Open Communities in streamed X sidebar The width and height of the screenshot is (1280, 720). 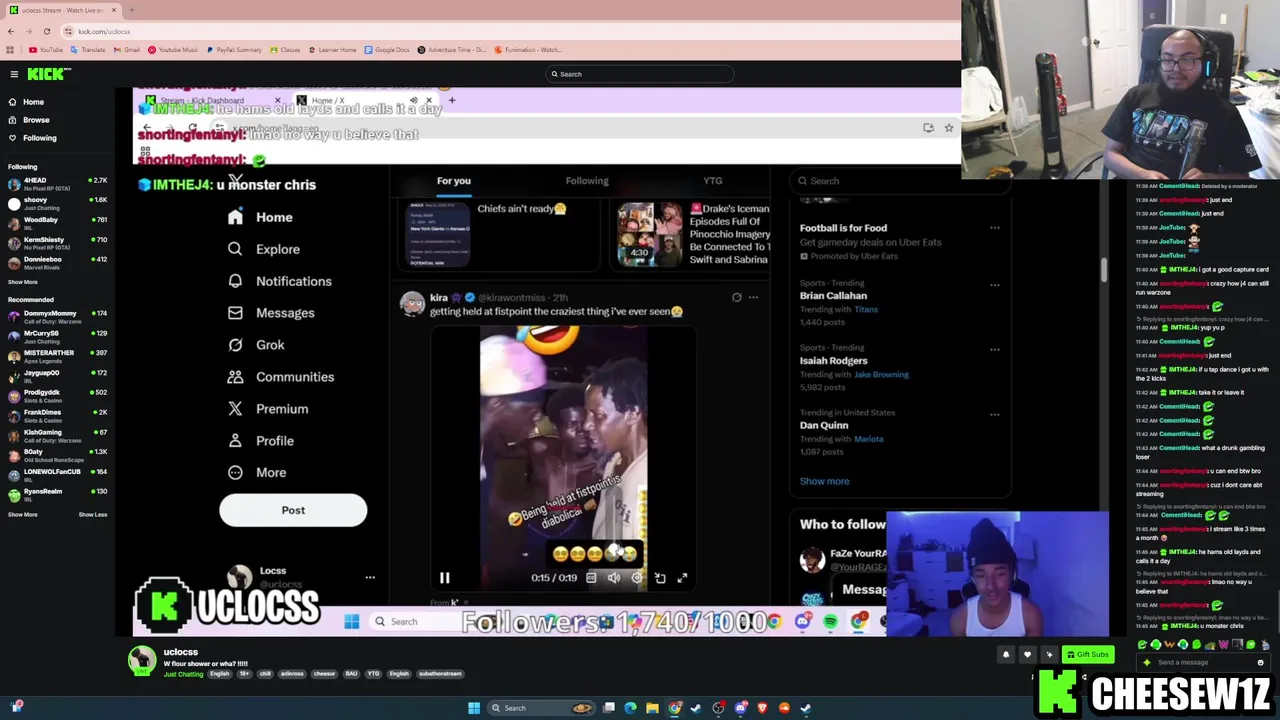click(280, 377)
